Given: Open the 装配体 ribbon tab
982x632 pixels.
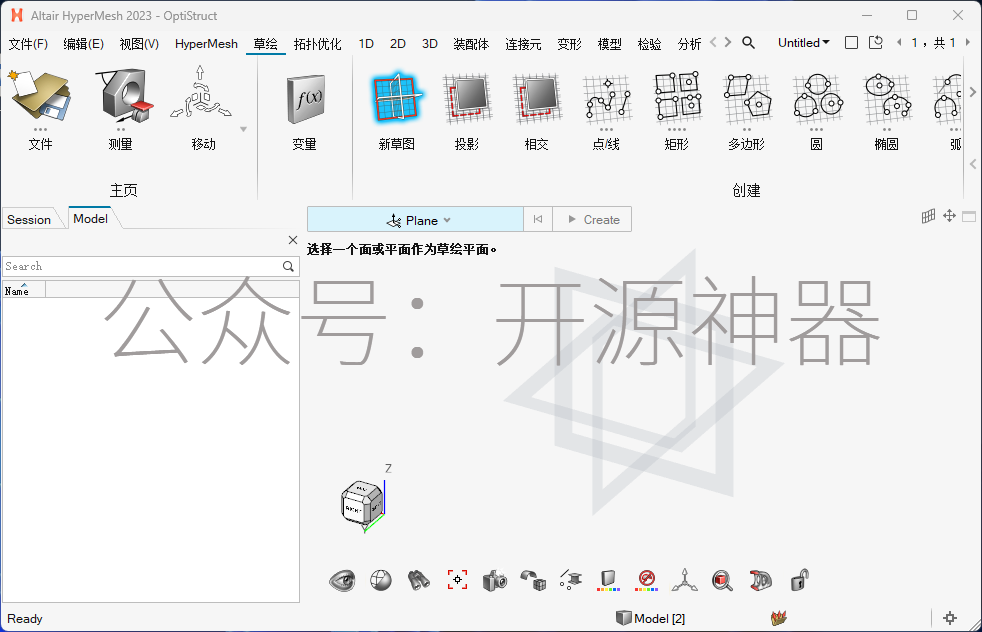Looking at the screenshot, I should tap(471, 44).
